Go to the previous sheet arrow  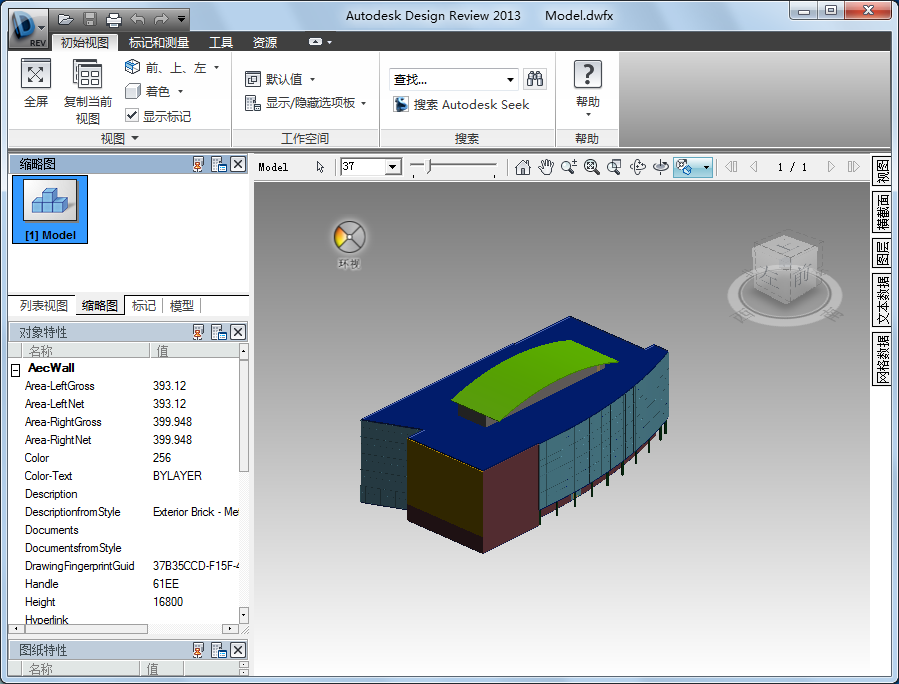coord(754,167)
